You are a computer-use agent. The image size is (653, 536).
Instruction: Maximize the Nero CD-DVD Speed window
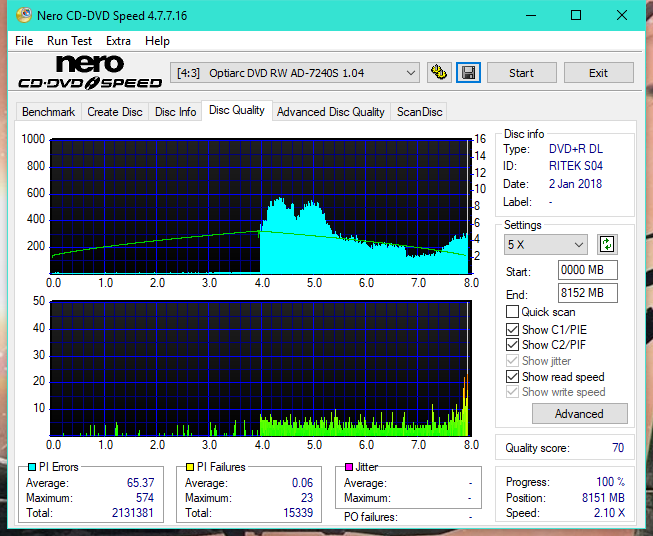tap(576, 15)
